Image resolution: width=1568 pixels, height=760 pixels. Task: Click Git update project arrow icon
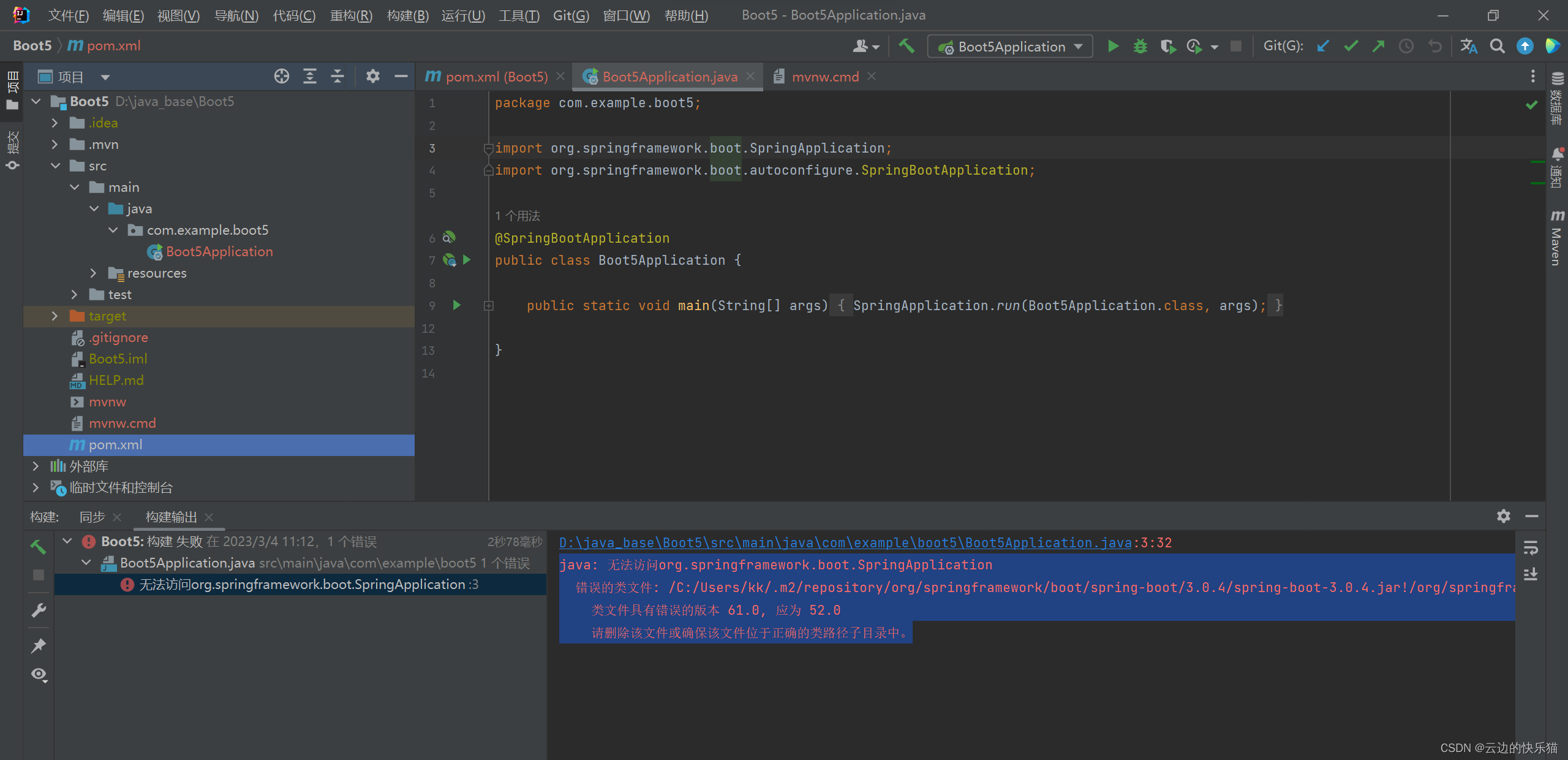coord(1323,47)
